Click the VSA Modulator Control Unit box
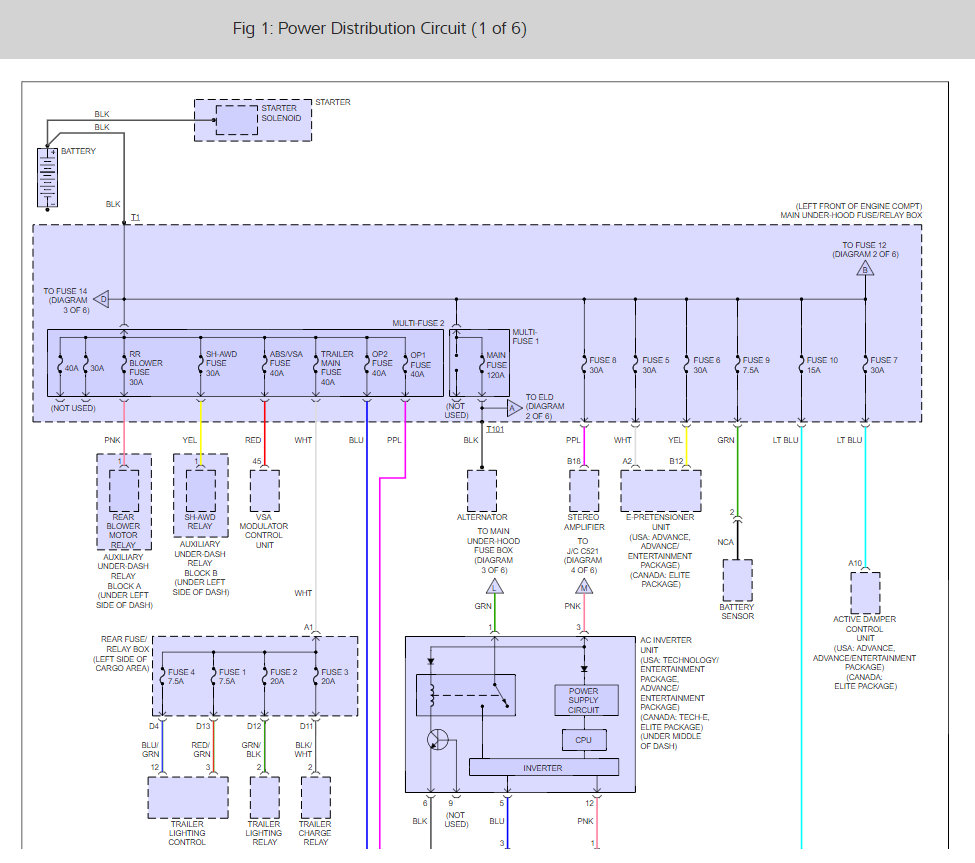Image resolution: width=975 pixels, height=863 pixels. click(x=264, y=491)
